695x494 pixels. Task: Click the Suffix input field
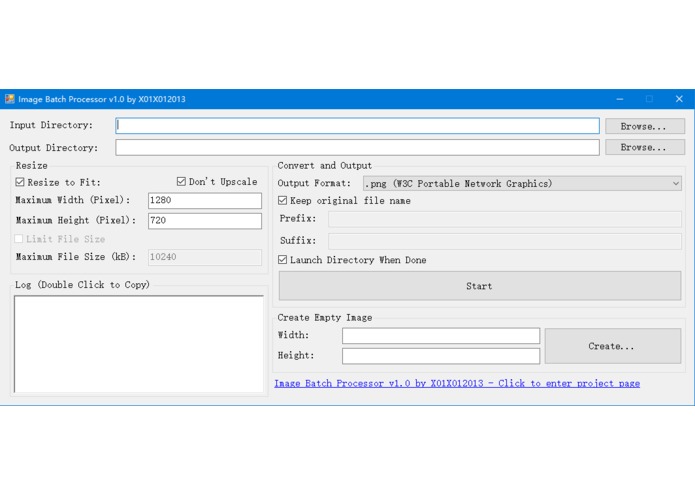pyautogui.click(x=504, y=241)
